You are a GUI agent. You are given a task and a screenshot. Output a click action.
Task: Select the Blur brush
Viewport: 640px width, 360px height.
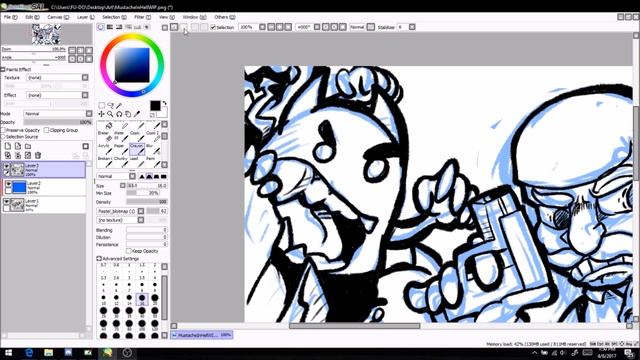tap(152, 149)
